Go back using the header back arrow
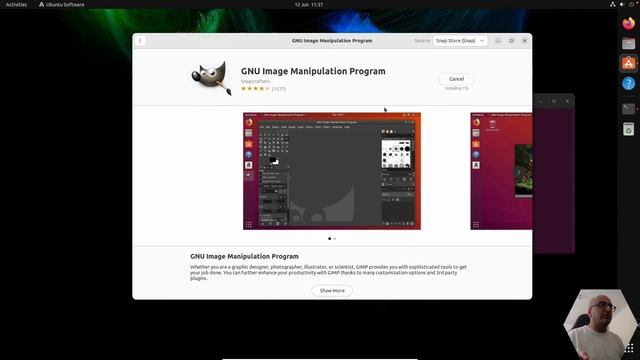This screenshot has height=360, width=640. 140,41
